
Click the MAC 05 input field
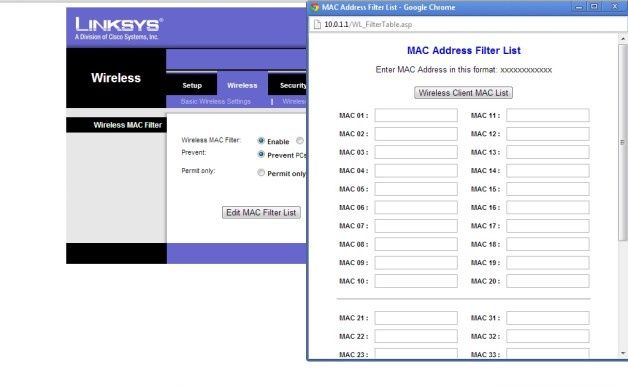coord(416,189)
